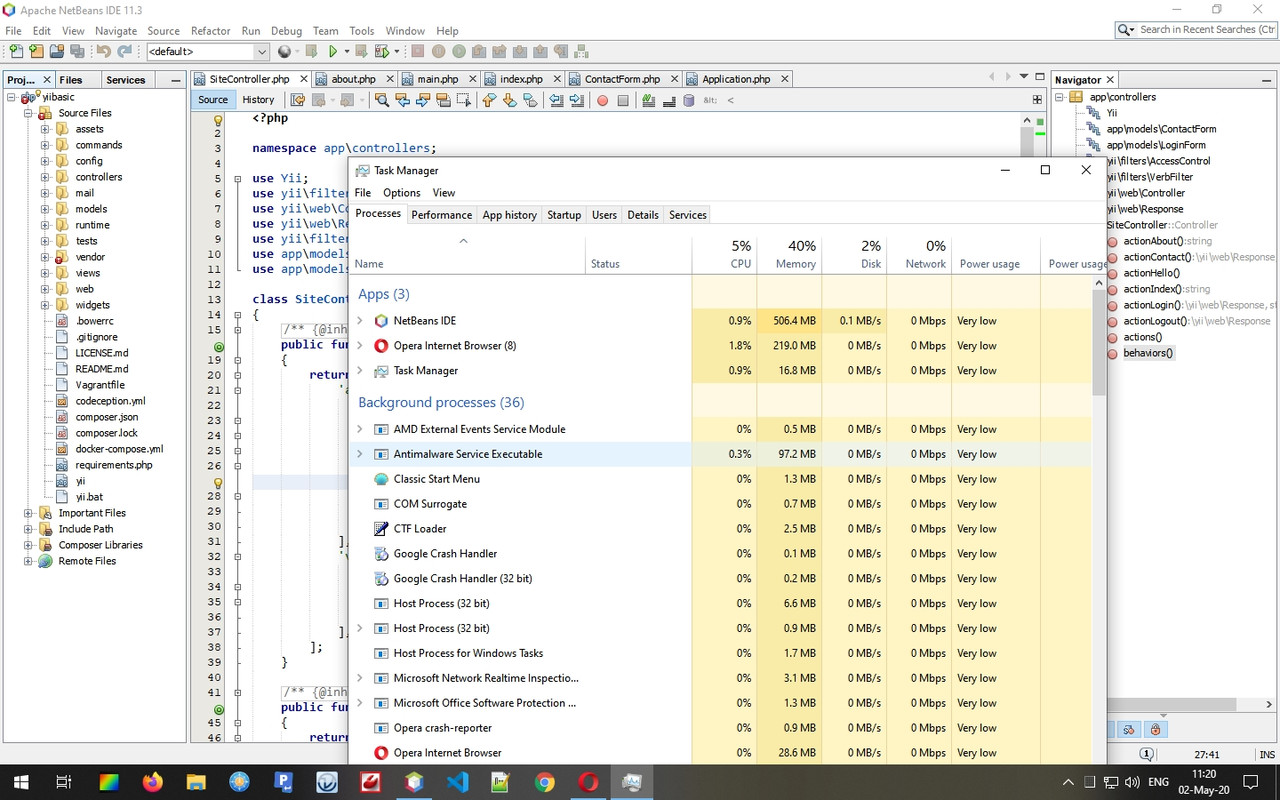This screenshot has height=800, width=1280.
Task: Click the Chrome icon in taskbar
Action: 544,781
